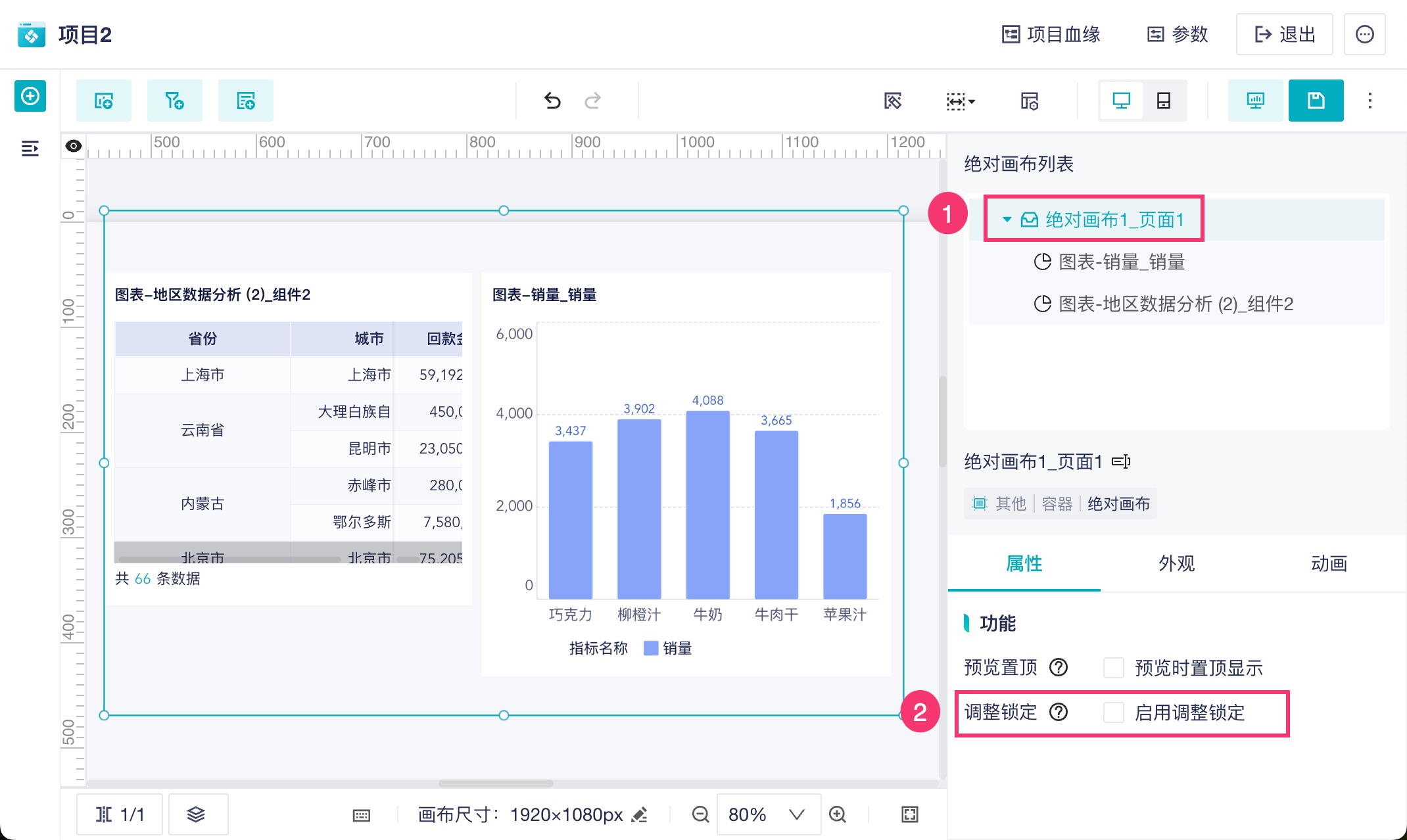Open the layers icon at bottom
The height and width of the screenshot is (840, 1407).
pyautogui.click(x=197, y=814)
